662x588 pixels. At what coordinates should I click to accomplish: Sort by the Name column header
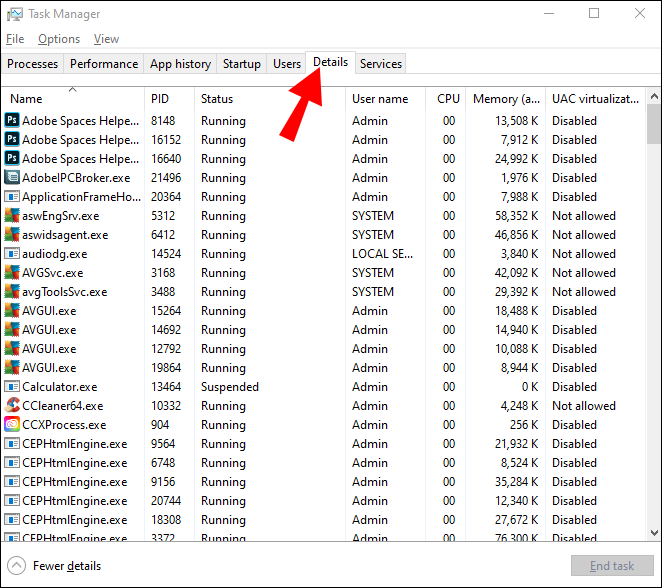point(73,99)
